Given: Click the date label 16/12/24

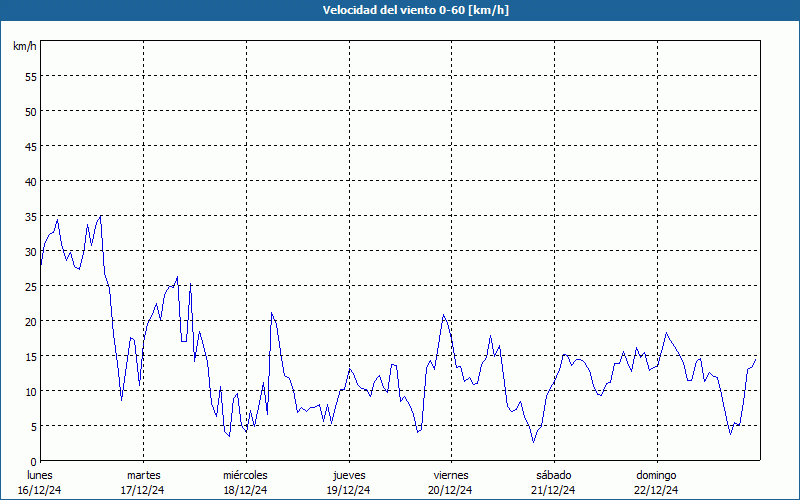Looking at the screenshot, I should [x=40, y=490].
